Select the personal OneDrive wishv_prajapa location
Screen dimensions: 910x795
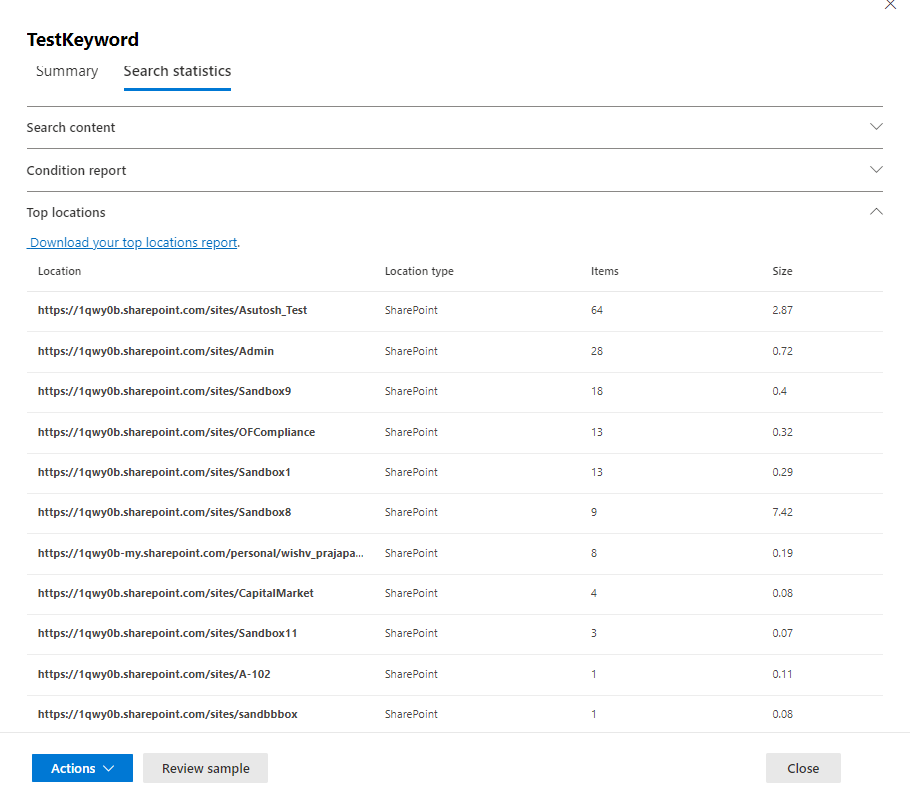pos(200,553)
